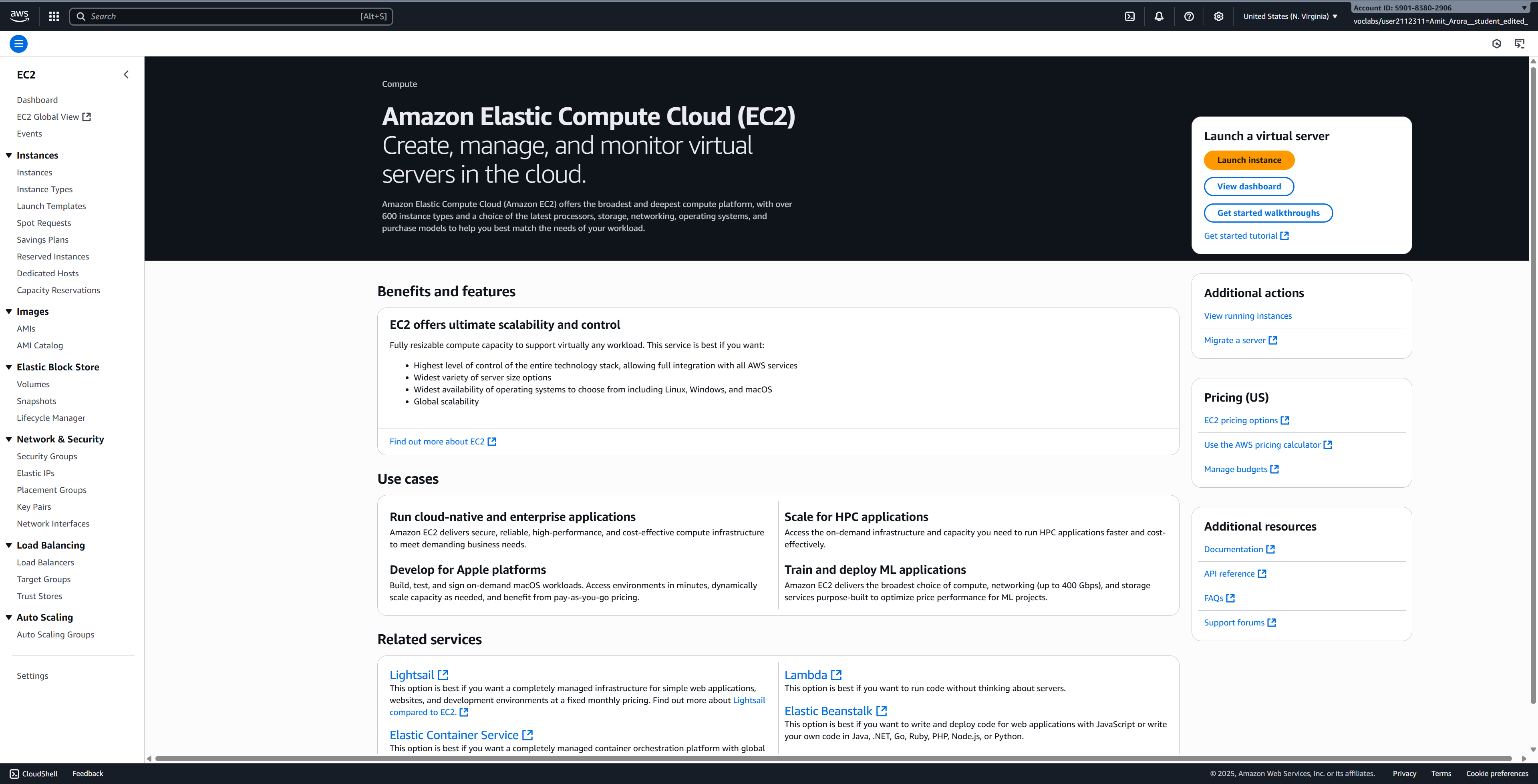Open the settings gear in top bar
This screenshot has width=1538, height=784.
click(x=1218, y=17)
